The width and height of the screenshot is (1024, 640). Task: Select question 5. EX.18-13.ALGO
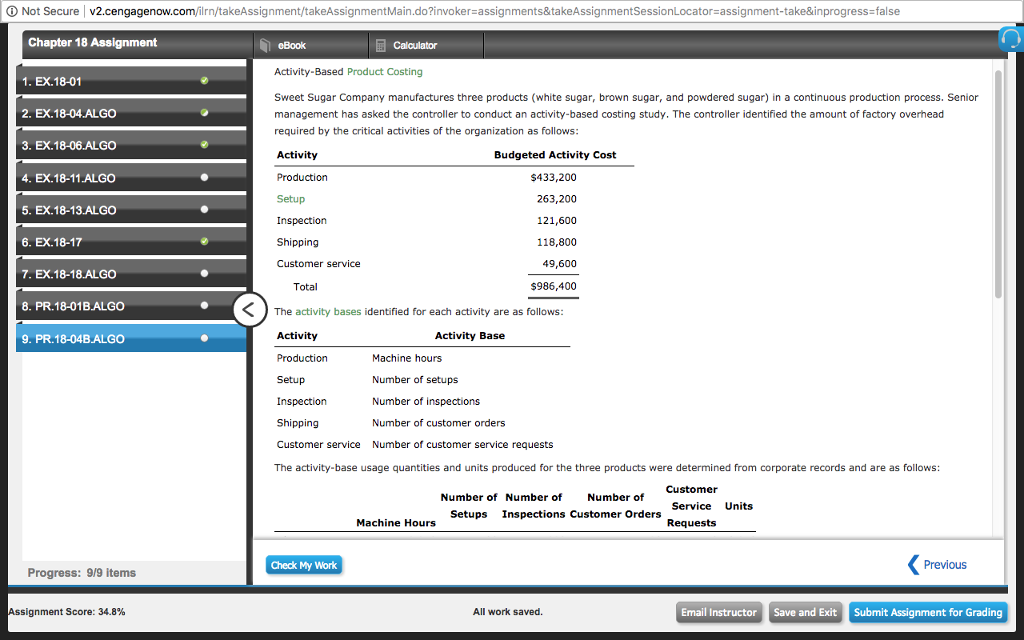tap(131, 210)
